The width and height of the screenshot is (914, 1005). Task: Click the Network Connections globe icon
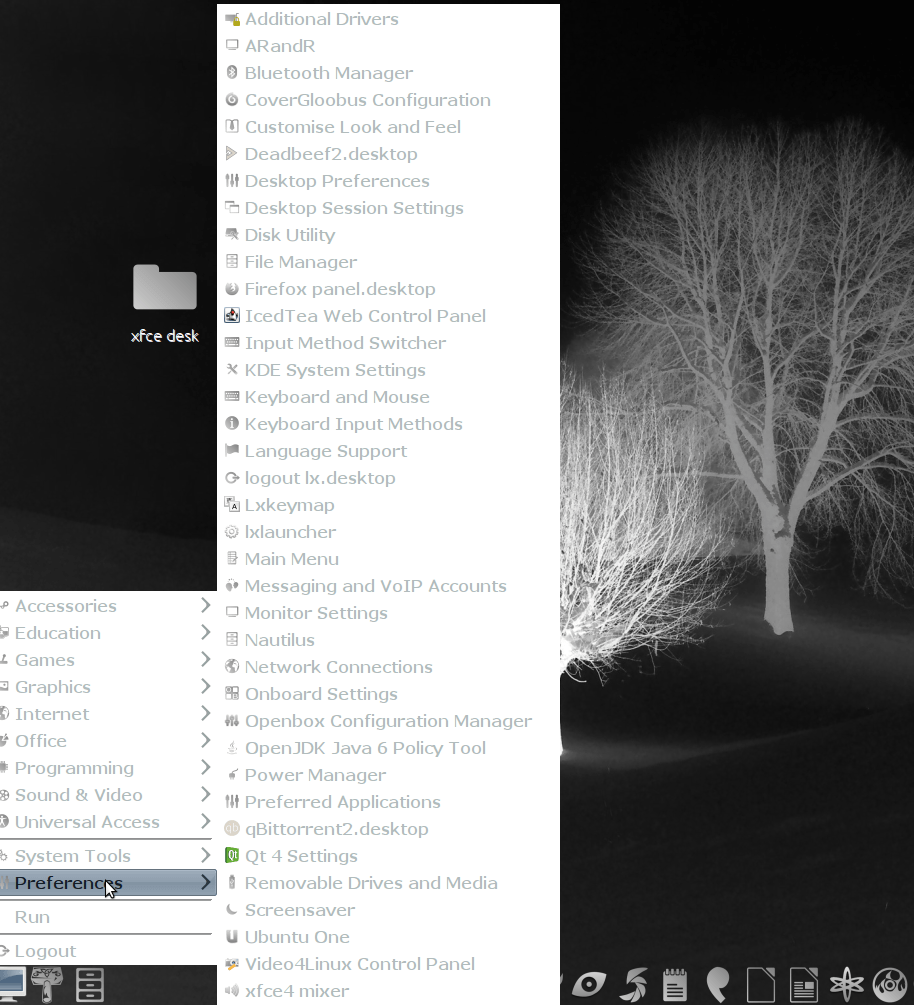click(x=232, y=667)
